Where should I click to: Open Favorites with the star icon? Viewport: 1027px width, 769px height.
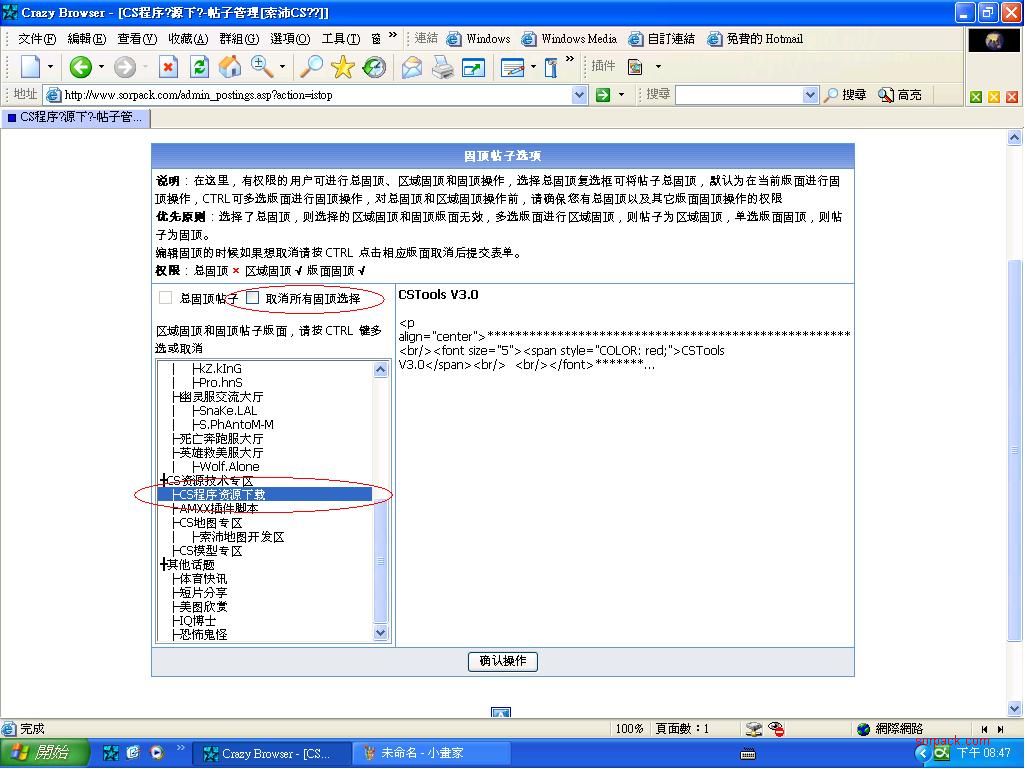[343, 67]
